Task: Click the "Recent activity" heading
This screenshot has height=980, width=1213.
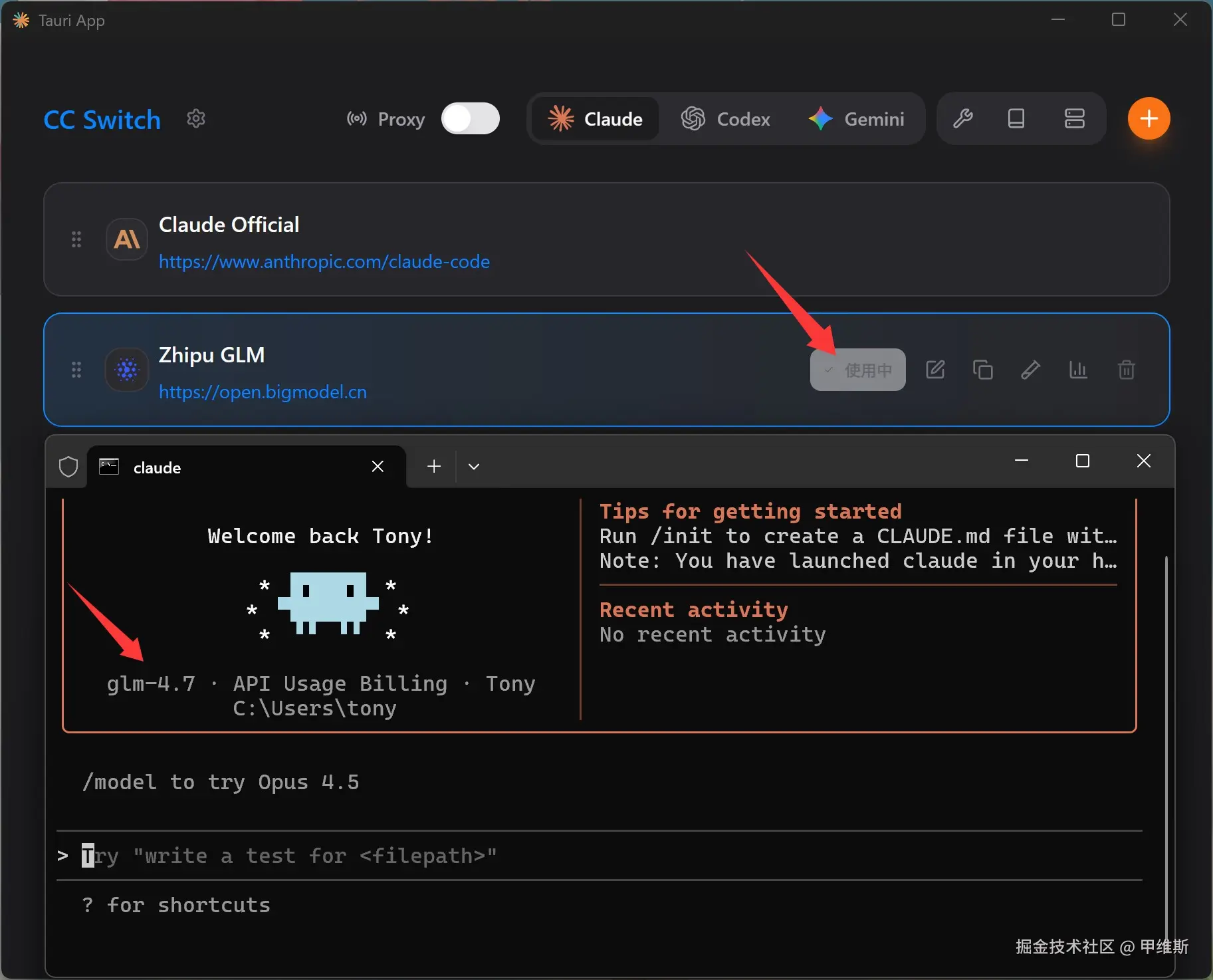Action: [694, 610]
